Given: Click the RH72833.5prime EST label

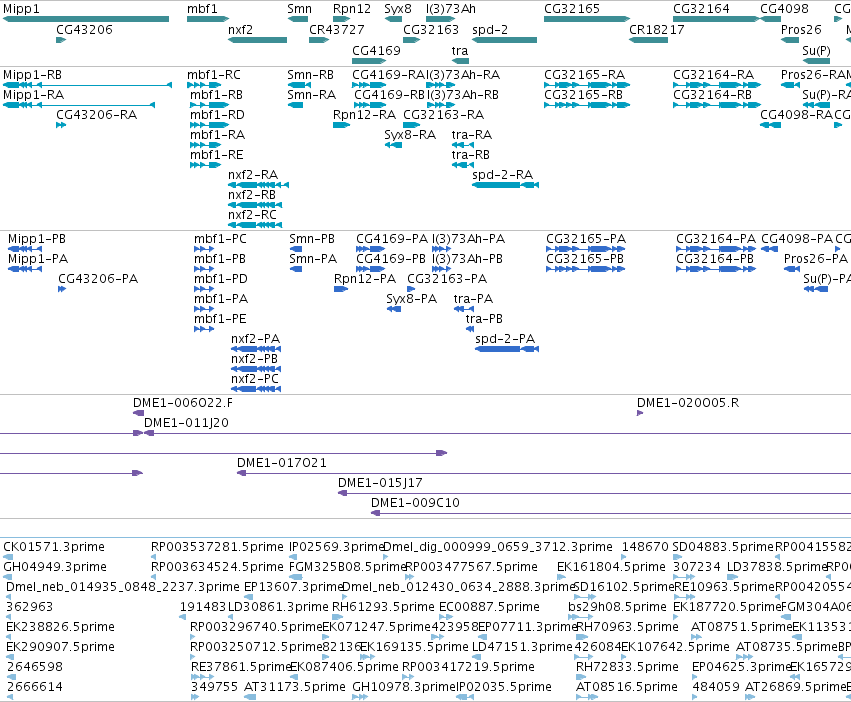Looking at the screenshot, I should [x=627, y=666].
